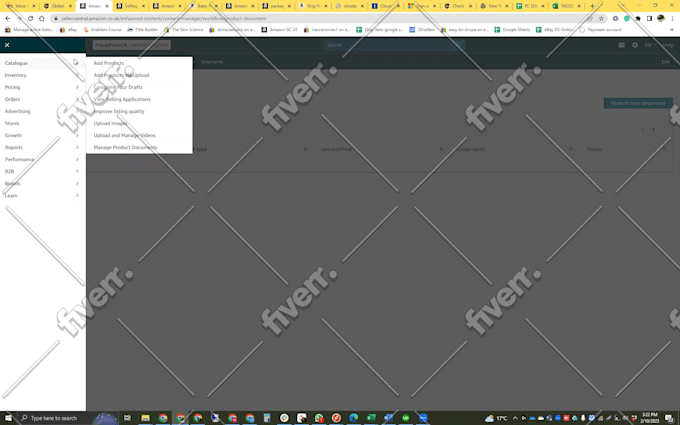Screen dimensions: 680x425
Task: Open the Pets&PawsUK account switcher
Action: (131, 45)
